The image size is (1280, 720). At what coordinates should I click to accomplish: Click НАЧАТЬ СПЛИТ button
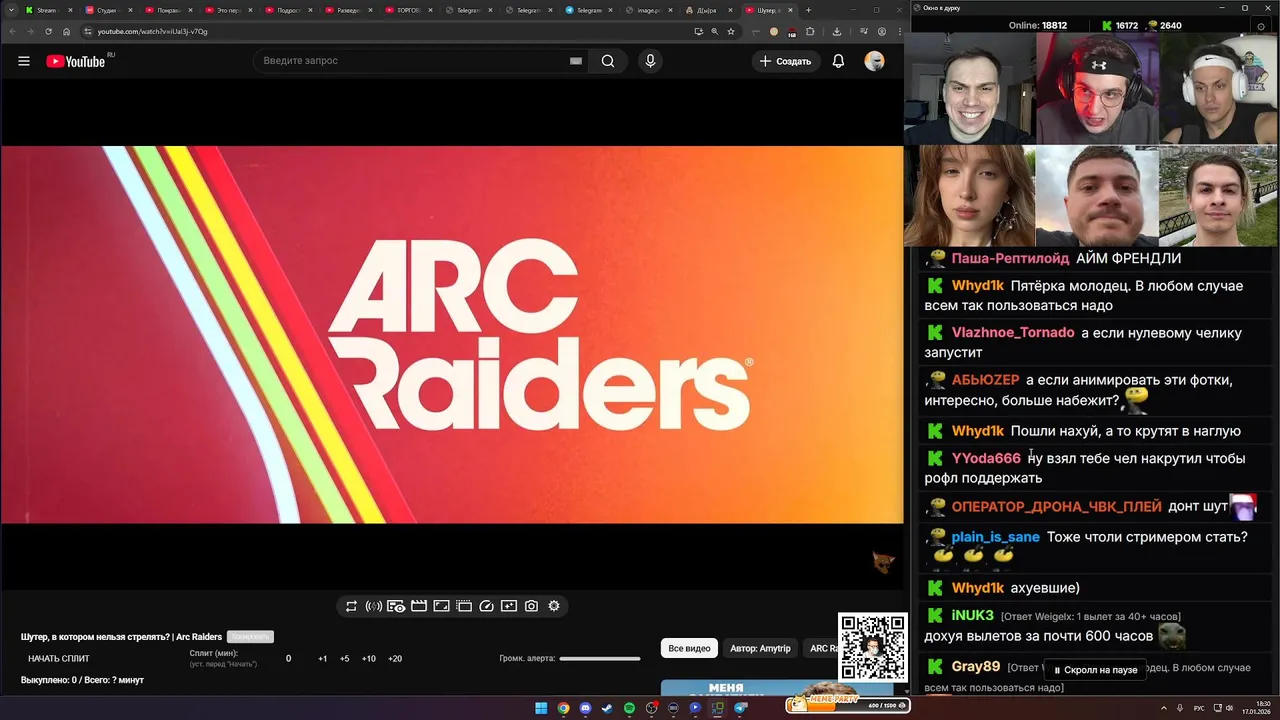[x=59, y=659]
